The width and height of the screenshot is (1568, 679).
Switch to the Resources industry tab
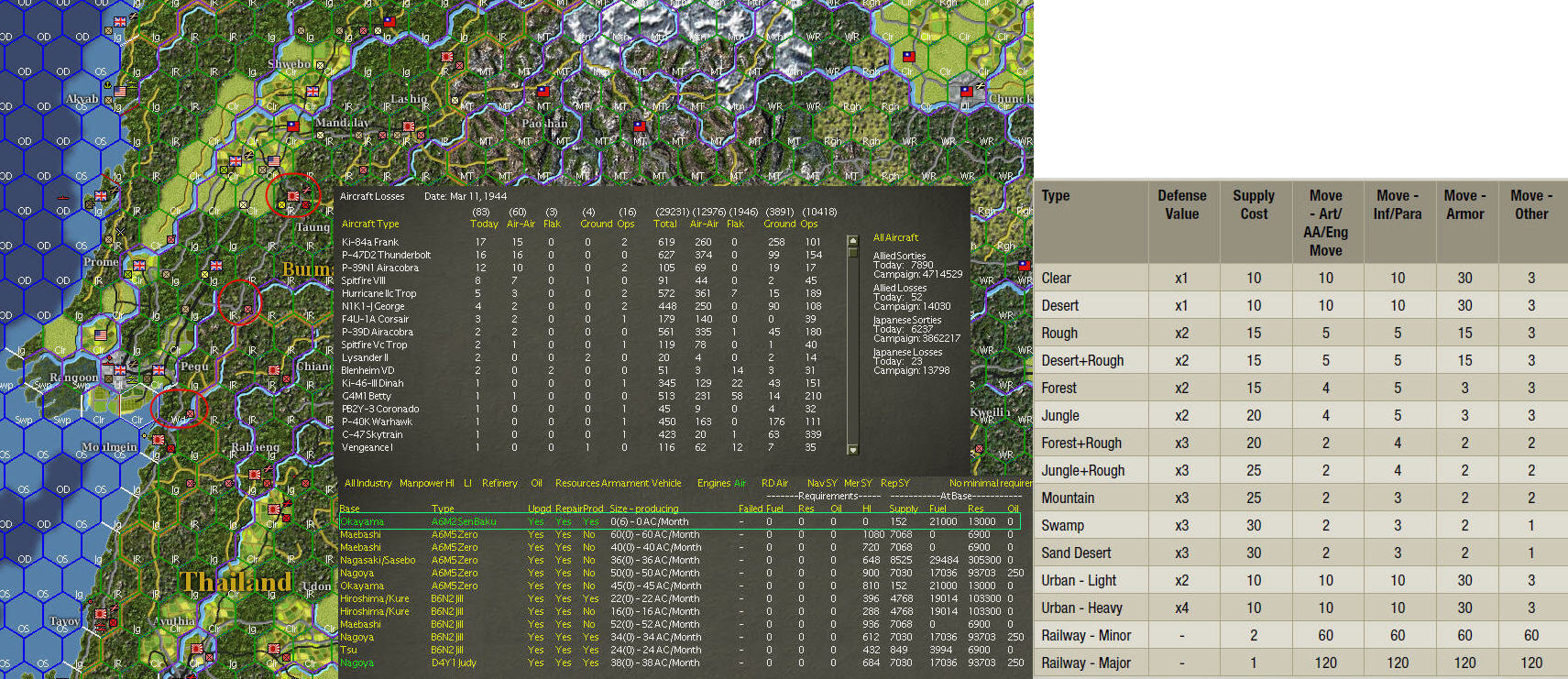coord(577,483)
